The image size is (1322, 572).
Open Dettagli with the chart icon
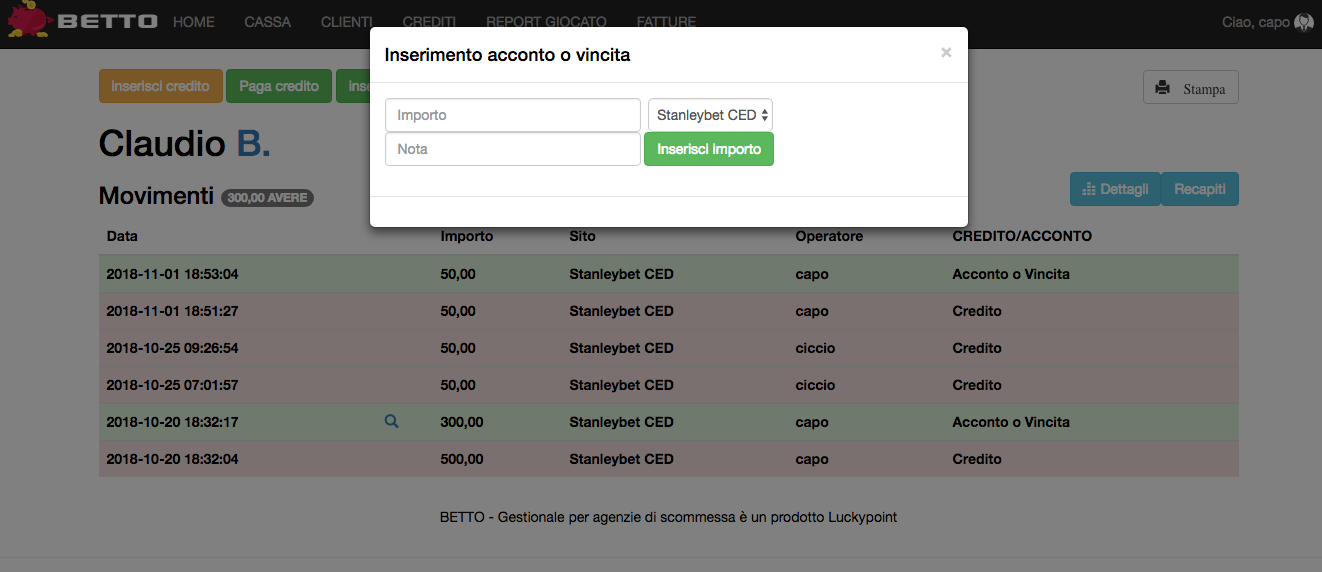tap(1115, 189)
